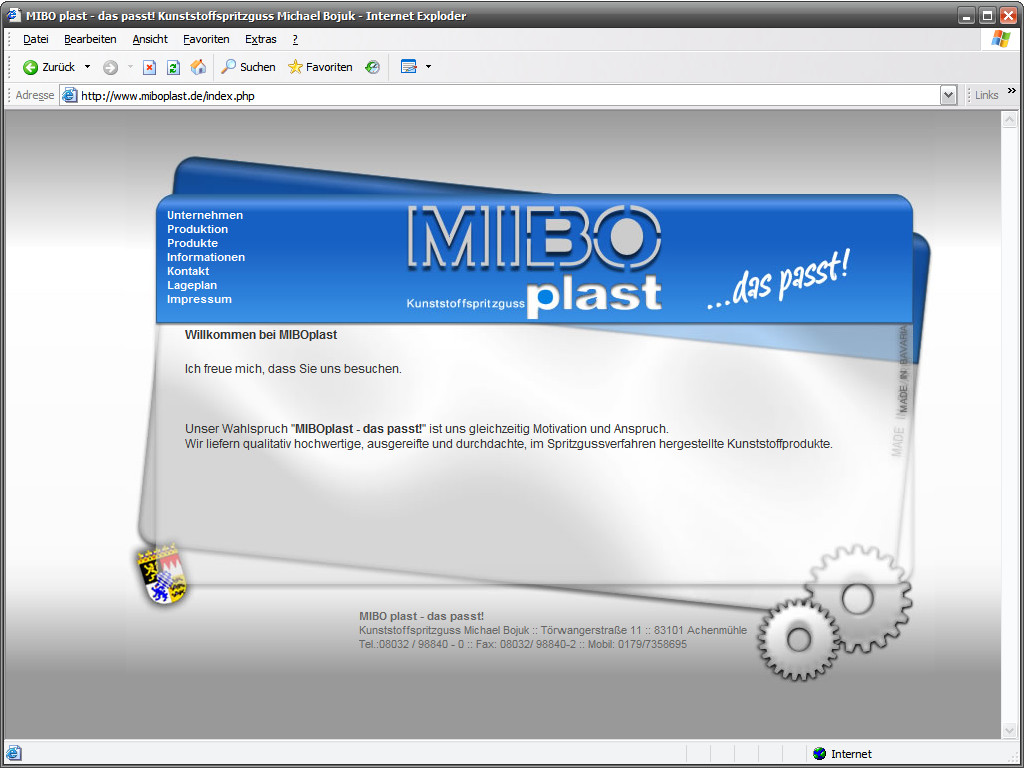The width and height of the screenshot is (1024, 768).
Task: Click the status bar page icon at left
Action: (14, 754)
